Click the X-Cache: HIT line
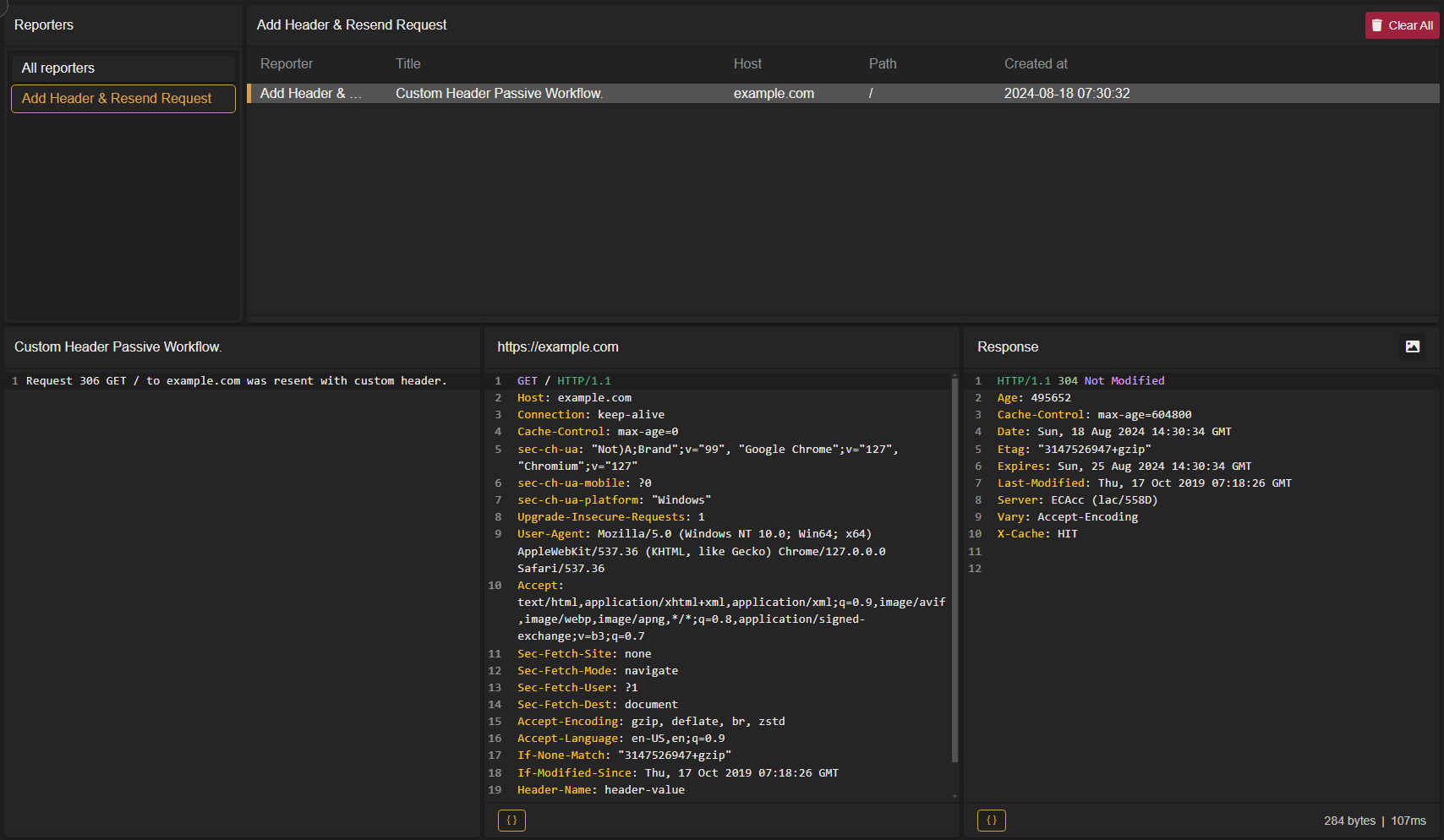The height and width of the screenshot is (840, 1444). [x=1037, y=534]
